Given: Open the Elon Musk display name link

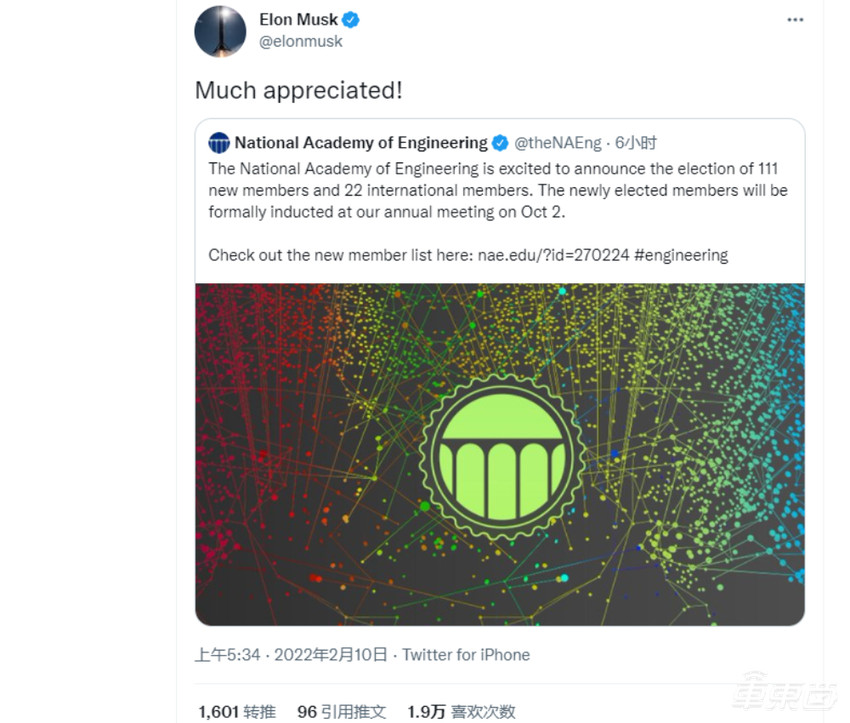Looking at the screenshot, I should click(x=298, y=19).
